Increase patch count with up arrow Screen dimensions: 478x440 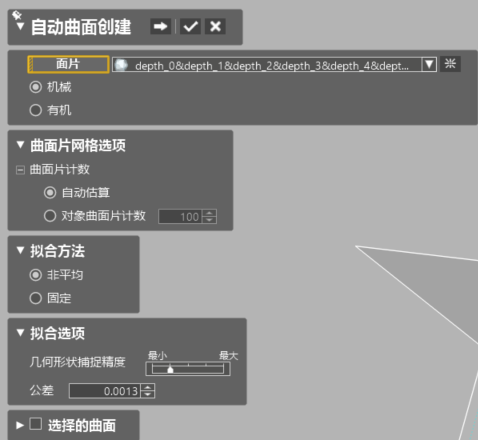tap(209, 213)
